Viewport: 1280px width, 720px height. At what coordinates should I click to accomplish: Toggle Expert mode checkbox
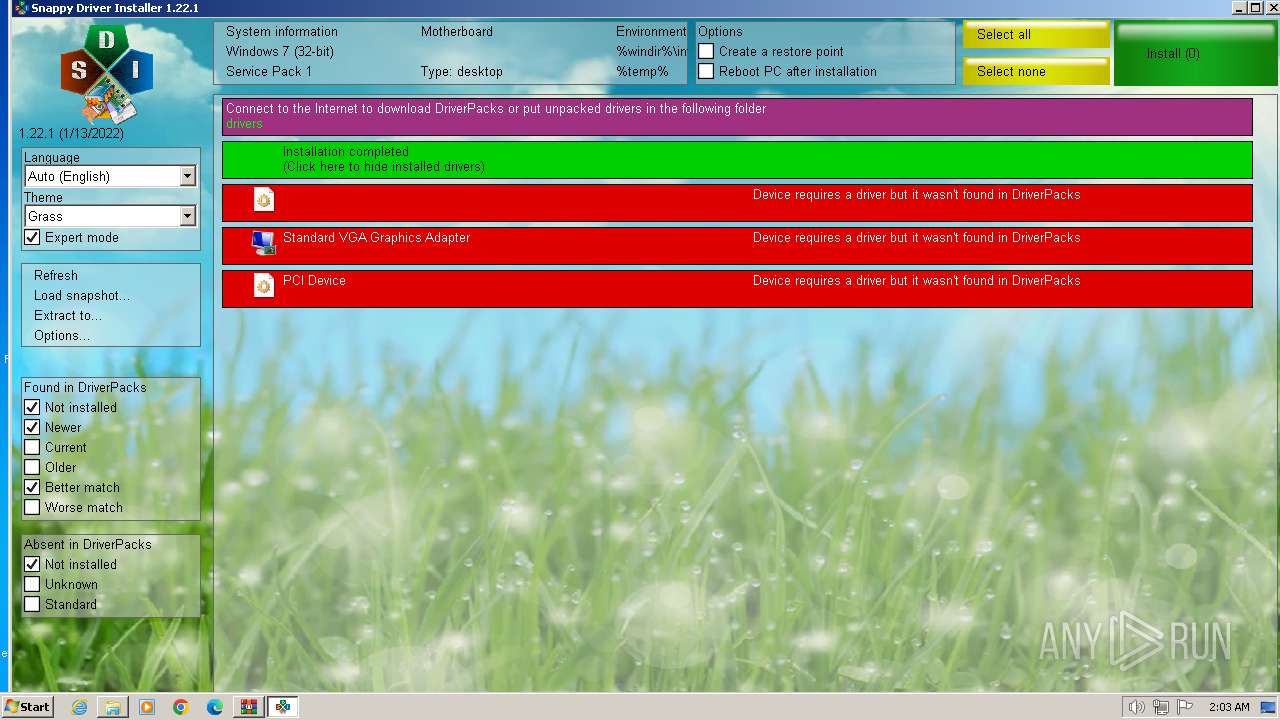pos(32,237)
